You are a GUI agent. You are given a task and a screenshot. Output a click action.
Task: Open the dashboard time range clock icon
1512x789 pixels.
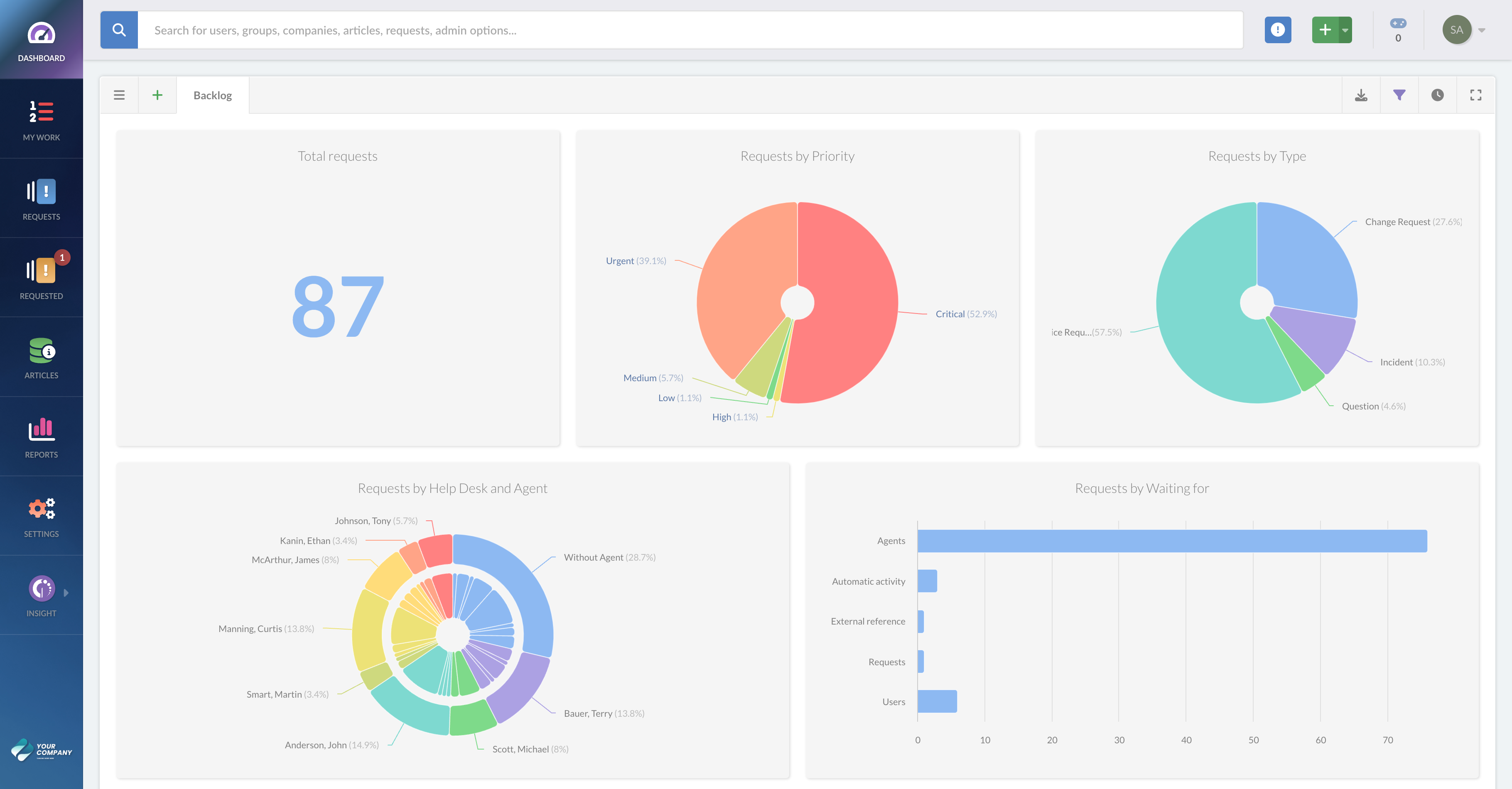(1438, 94)
